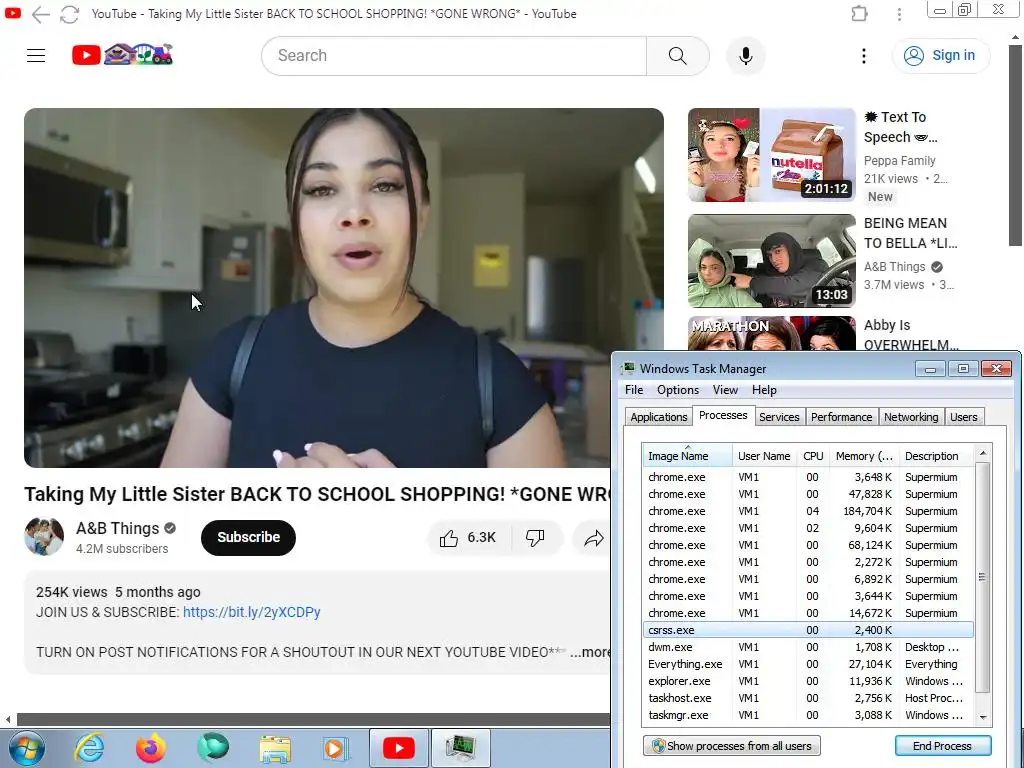1024x768 pixels.
Task: Select the csrss.exe process row
Action: click(808, 630)
